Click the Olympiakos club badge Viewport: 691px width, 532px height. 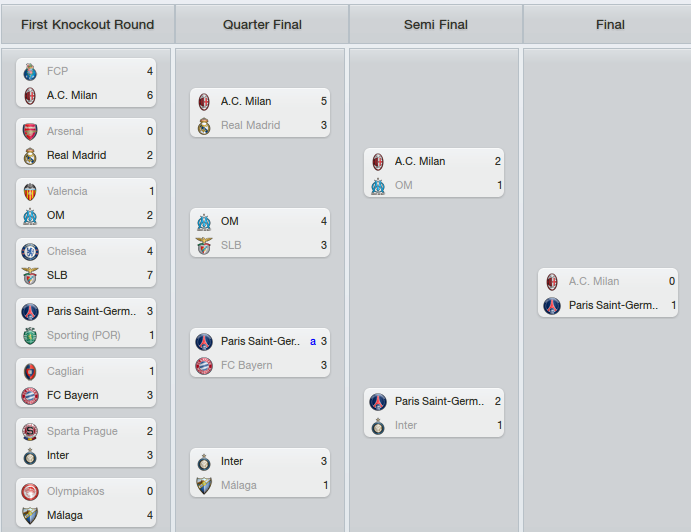tap(30, 491)
